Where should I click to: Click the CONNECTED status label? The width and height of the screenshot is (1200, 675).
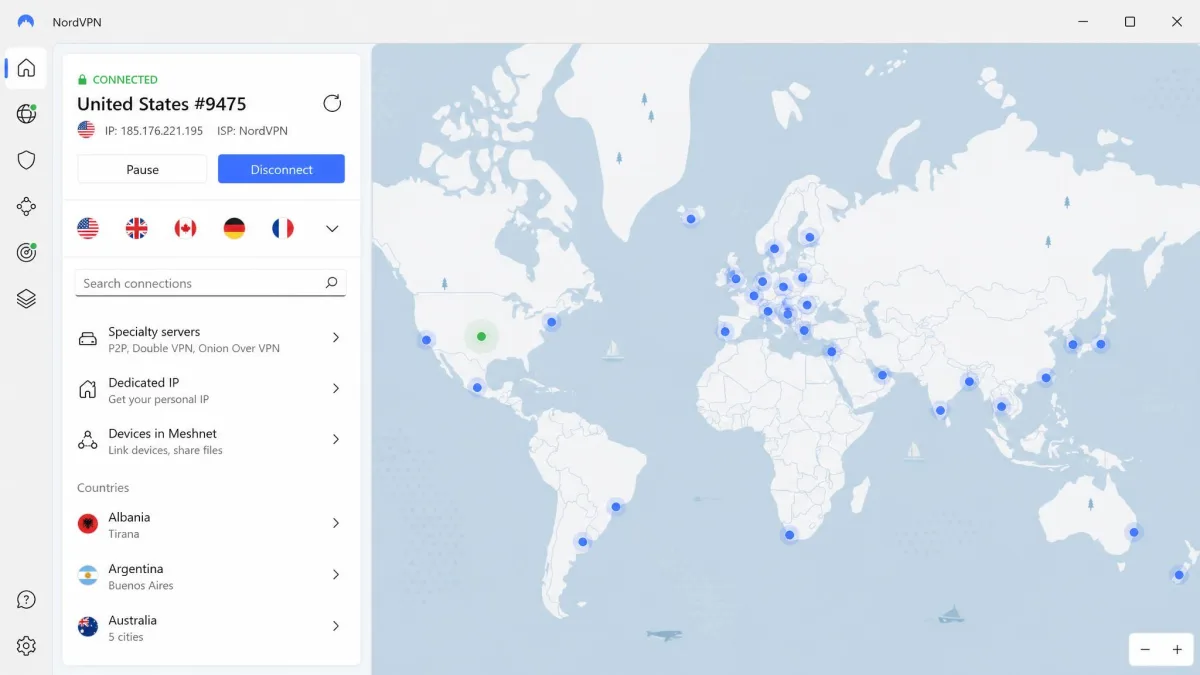pos(125,80)
